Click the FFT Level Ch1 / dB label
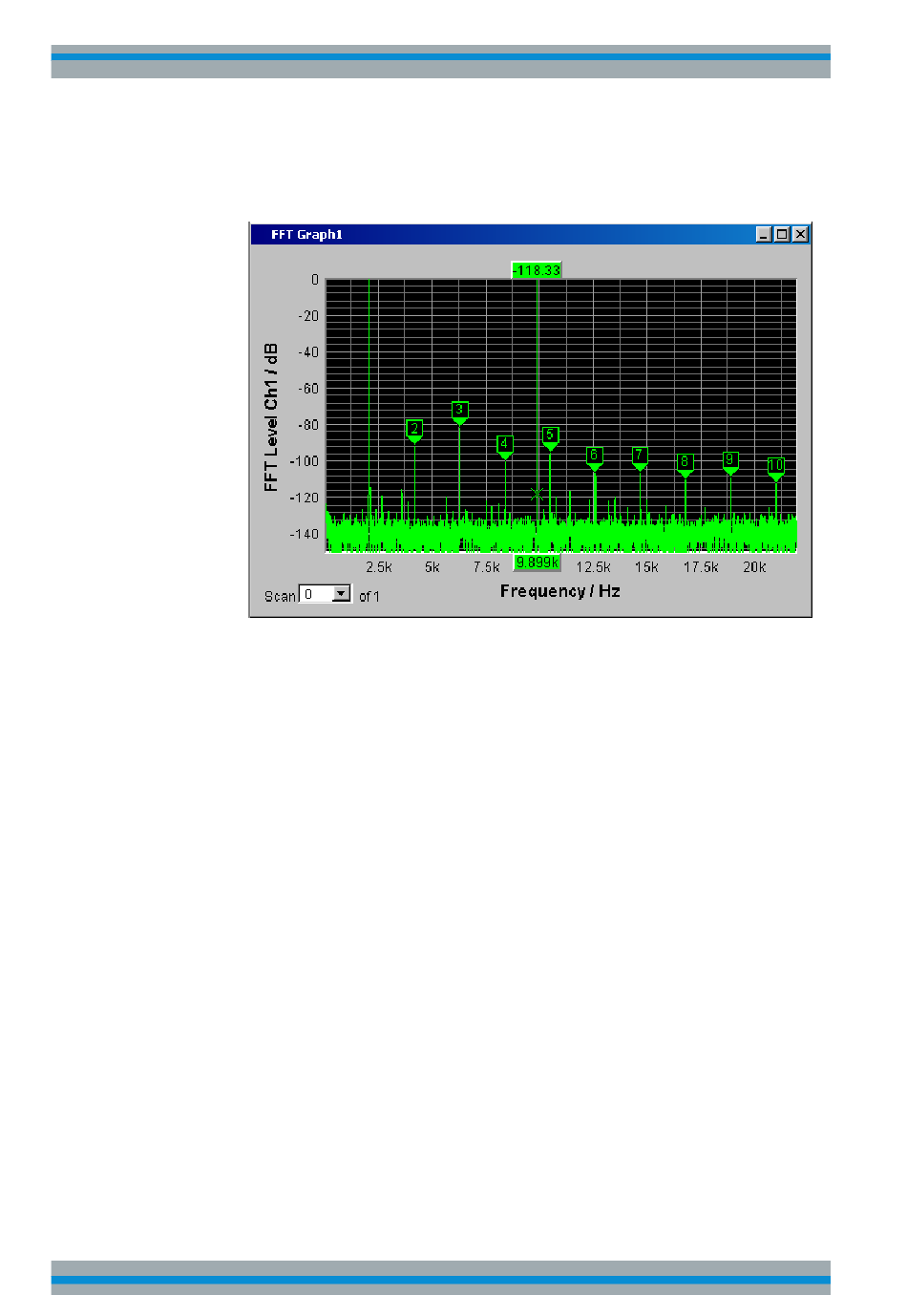 point(271,417)
